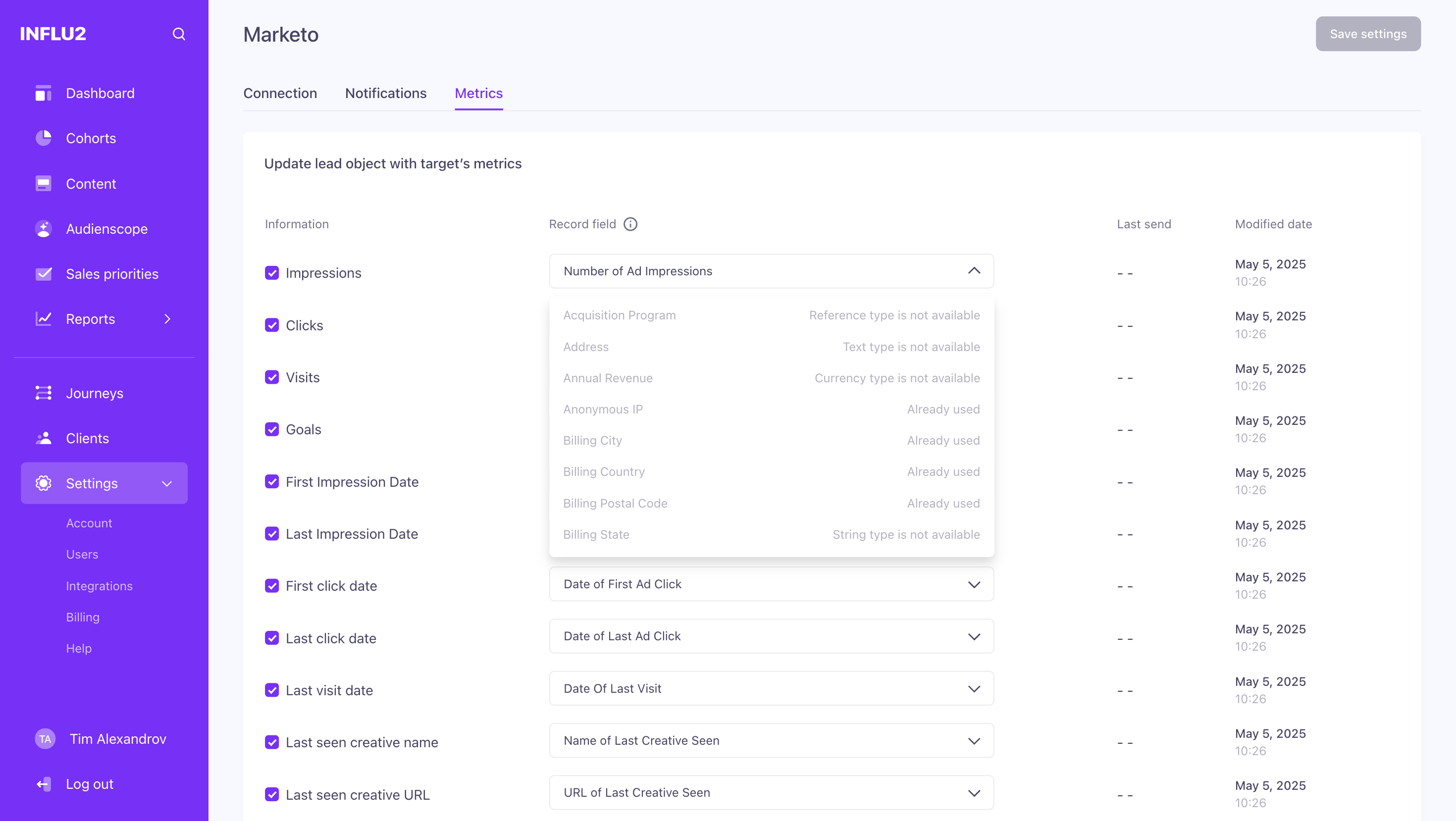Screen dimensions: 1456x821
Task: Select Annual Revenue option in dropdown list
Action: 772,378
